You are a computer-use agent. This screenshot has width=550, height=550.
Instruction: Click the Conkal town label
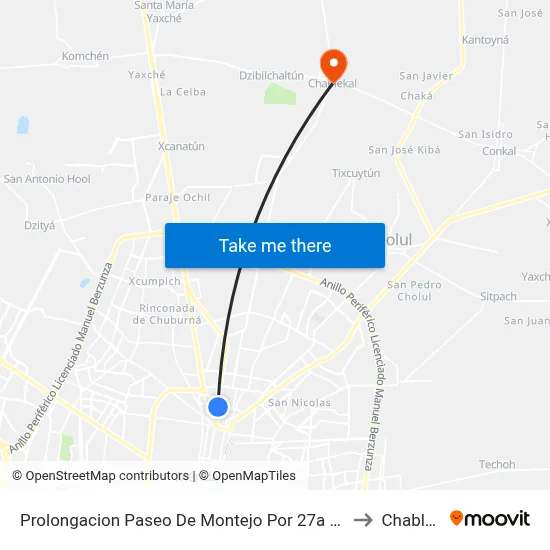point(499,151)
